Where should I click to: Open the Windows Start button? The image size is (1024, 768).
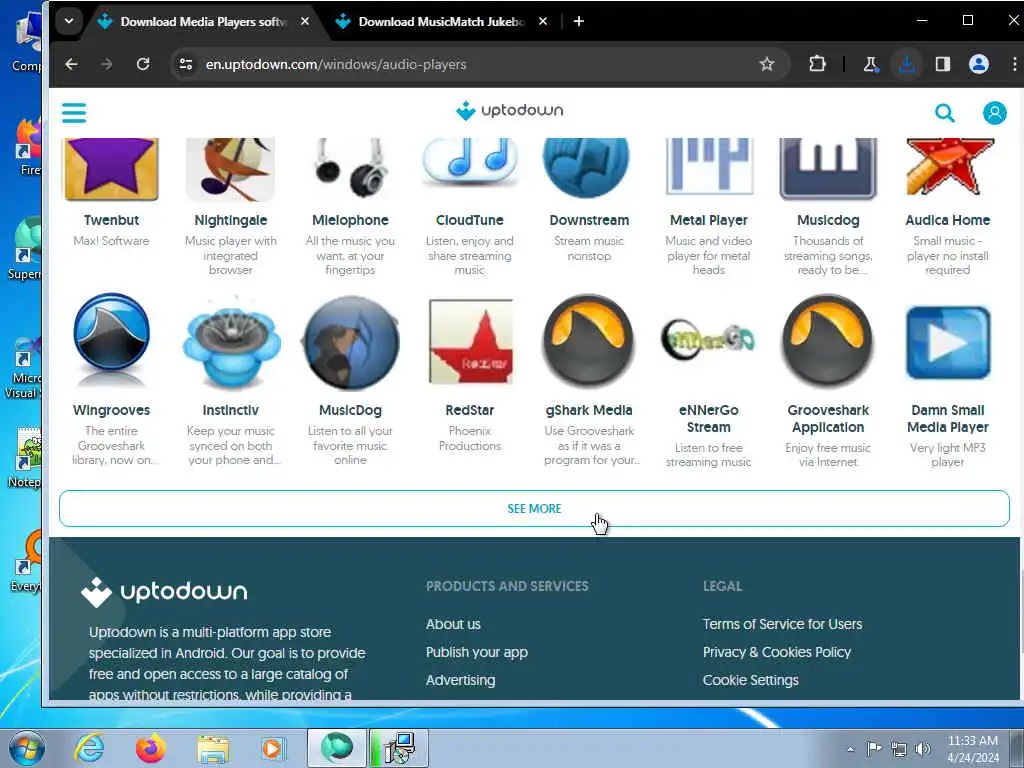pos(27,748)
